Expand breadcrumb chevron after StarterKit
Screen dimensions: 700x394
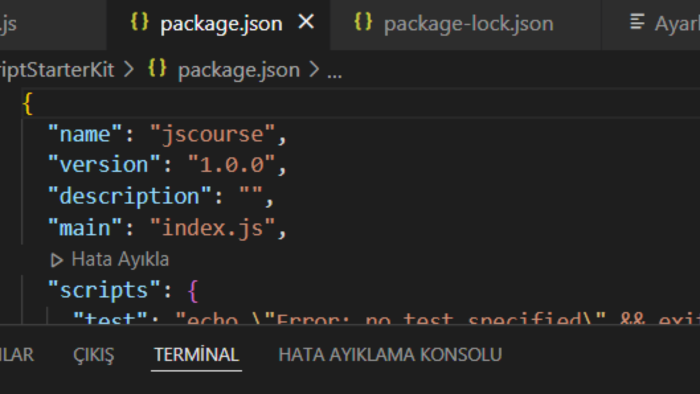129,69
